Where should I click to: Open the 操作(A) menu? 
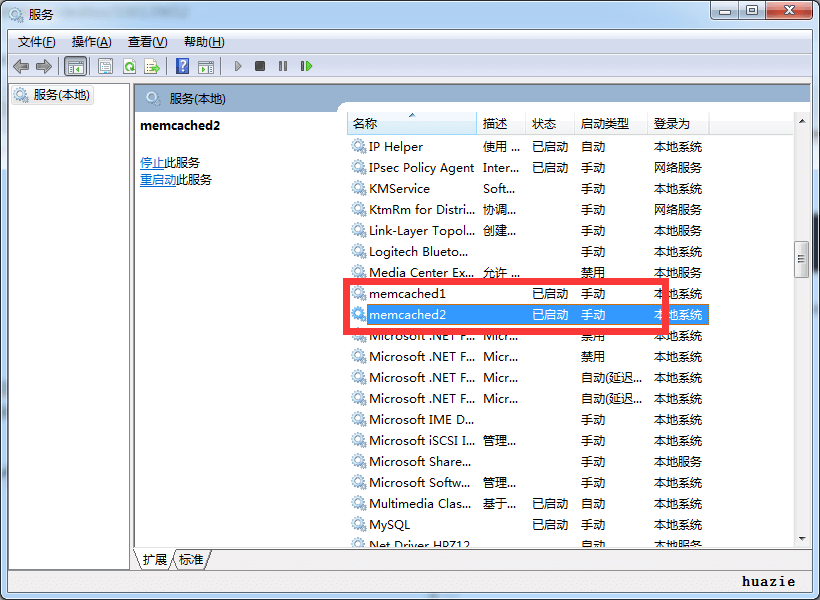(92, 42)
